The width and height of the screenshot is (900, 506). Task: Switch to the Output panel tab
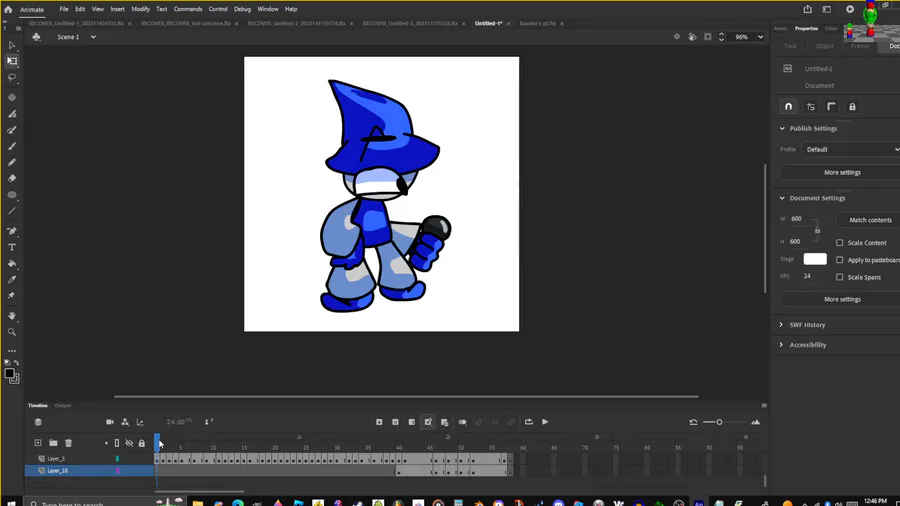pyautogui.click(x=63, y=406)
